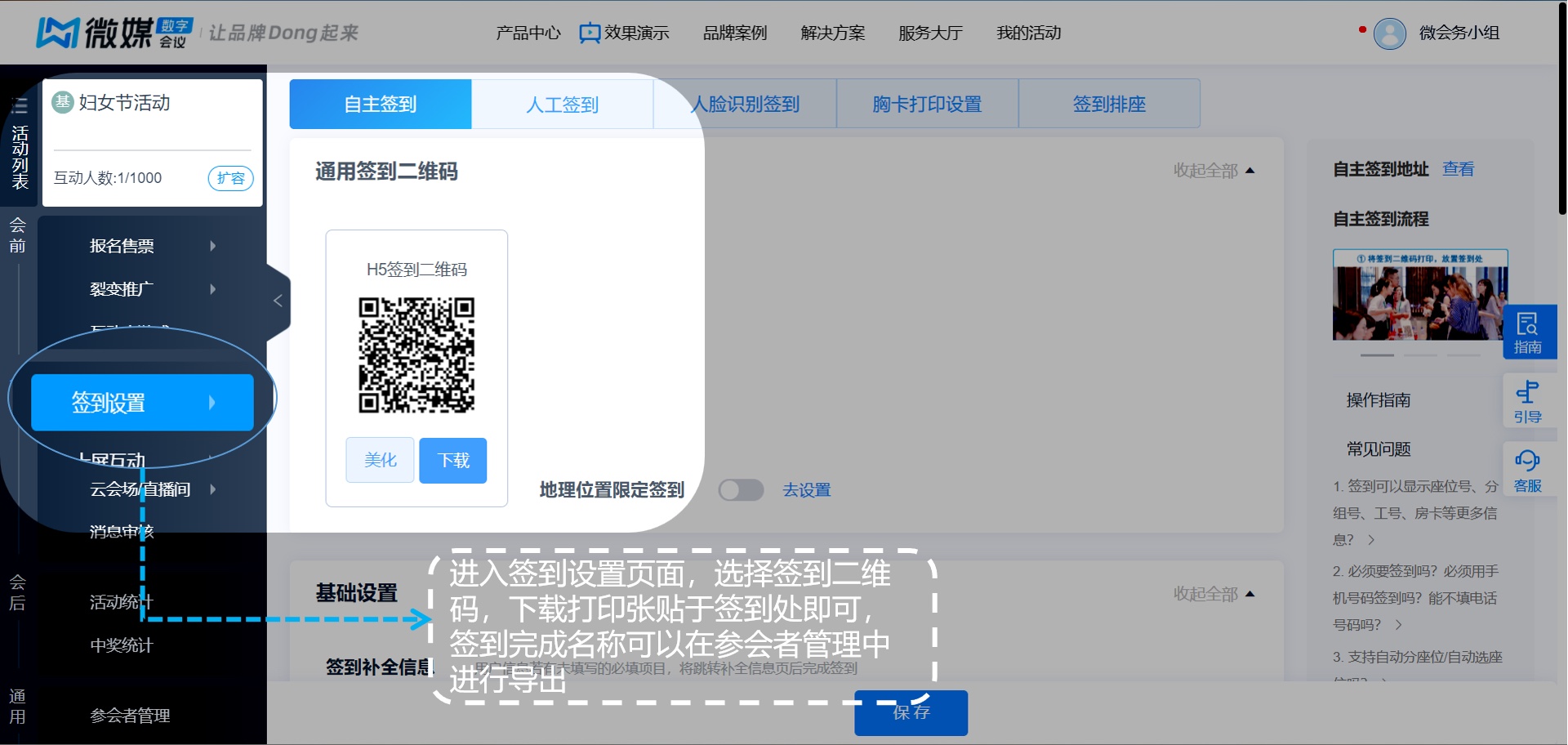1568x745 pixels.
Task: Click the 微媒 logo icon
Action: tap(57, 33)
